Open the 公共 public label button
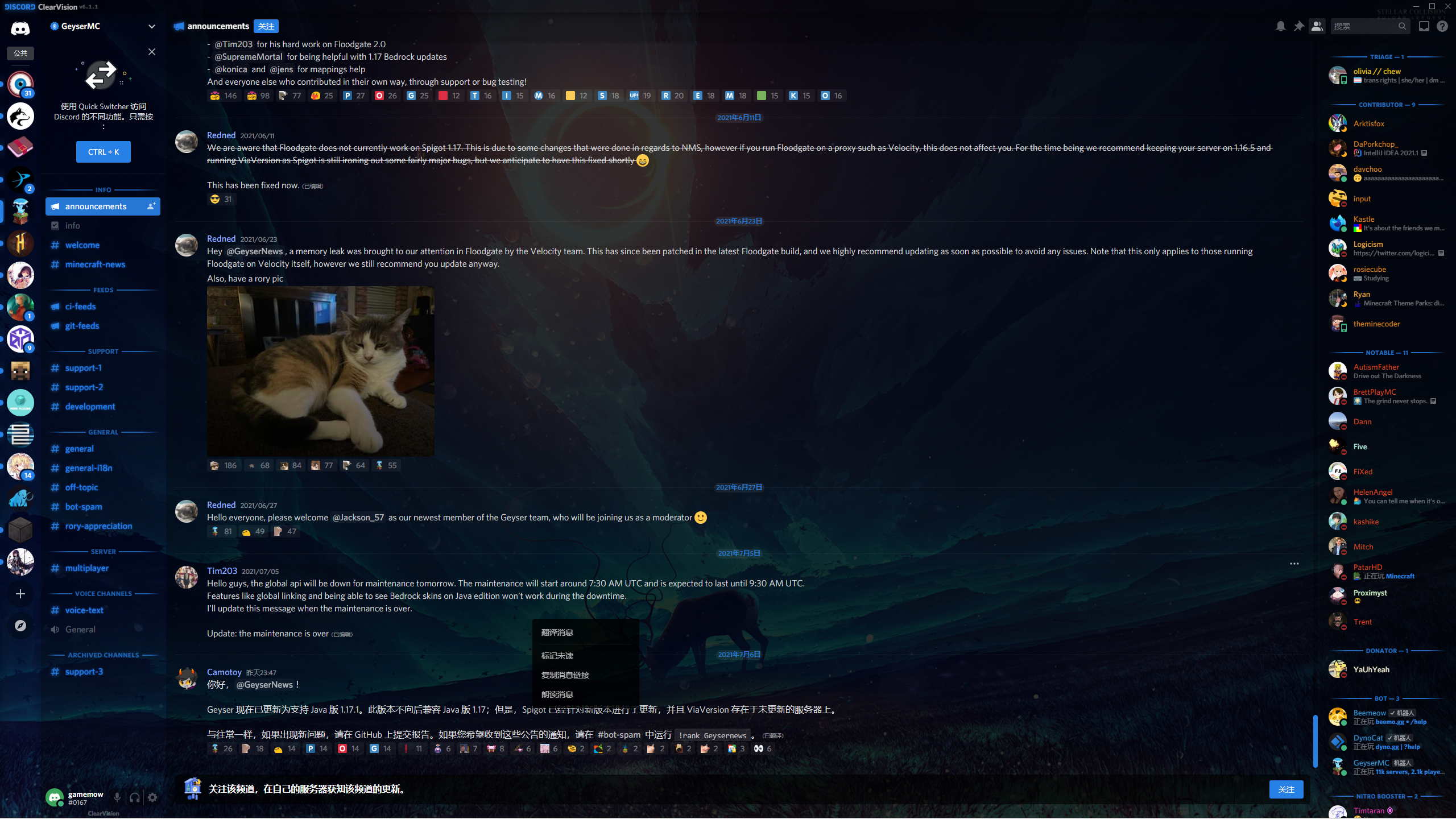1456x819 pixels. point(20,53)
